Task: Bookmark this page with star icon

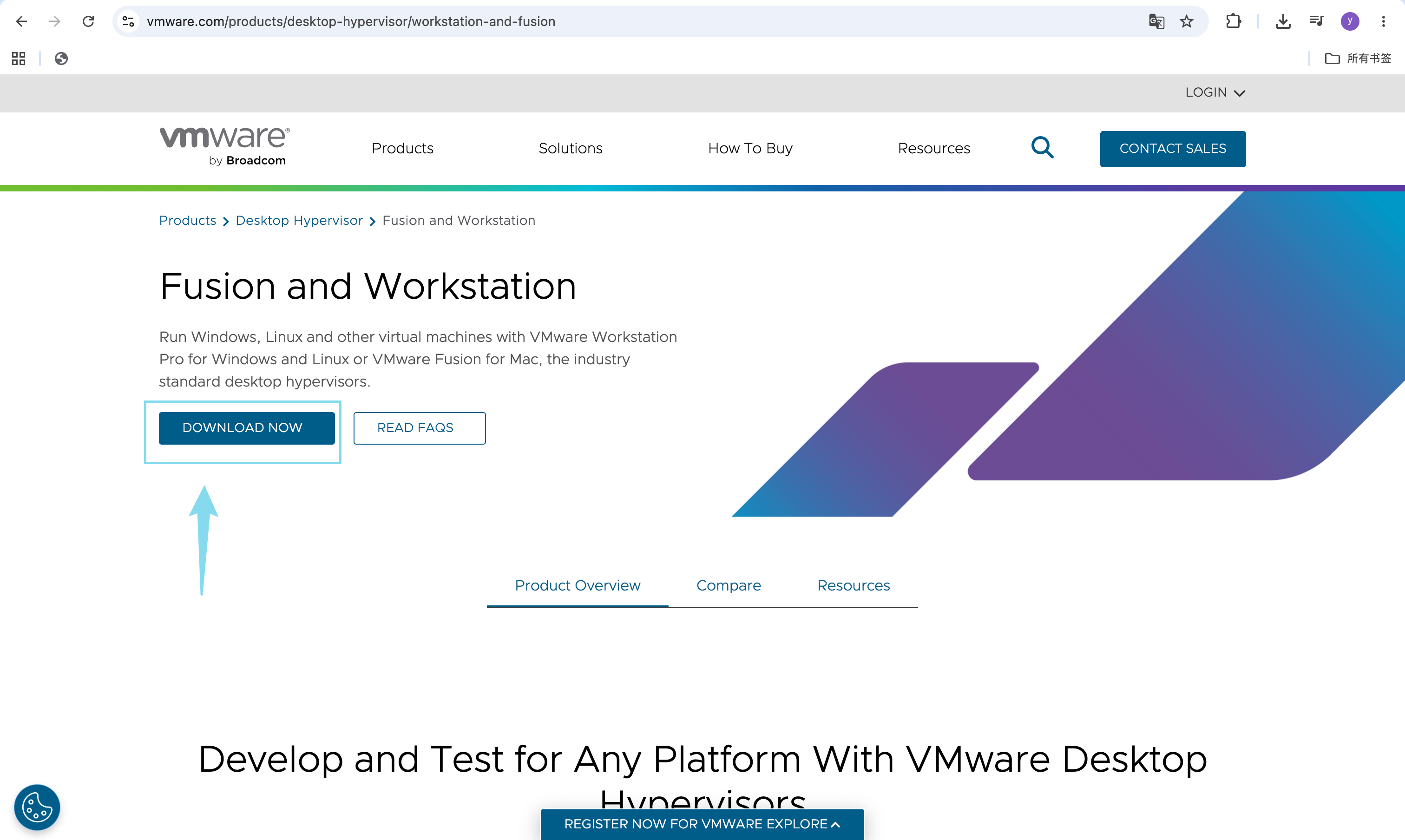Action: click(x=1187, y=21)
